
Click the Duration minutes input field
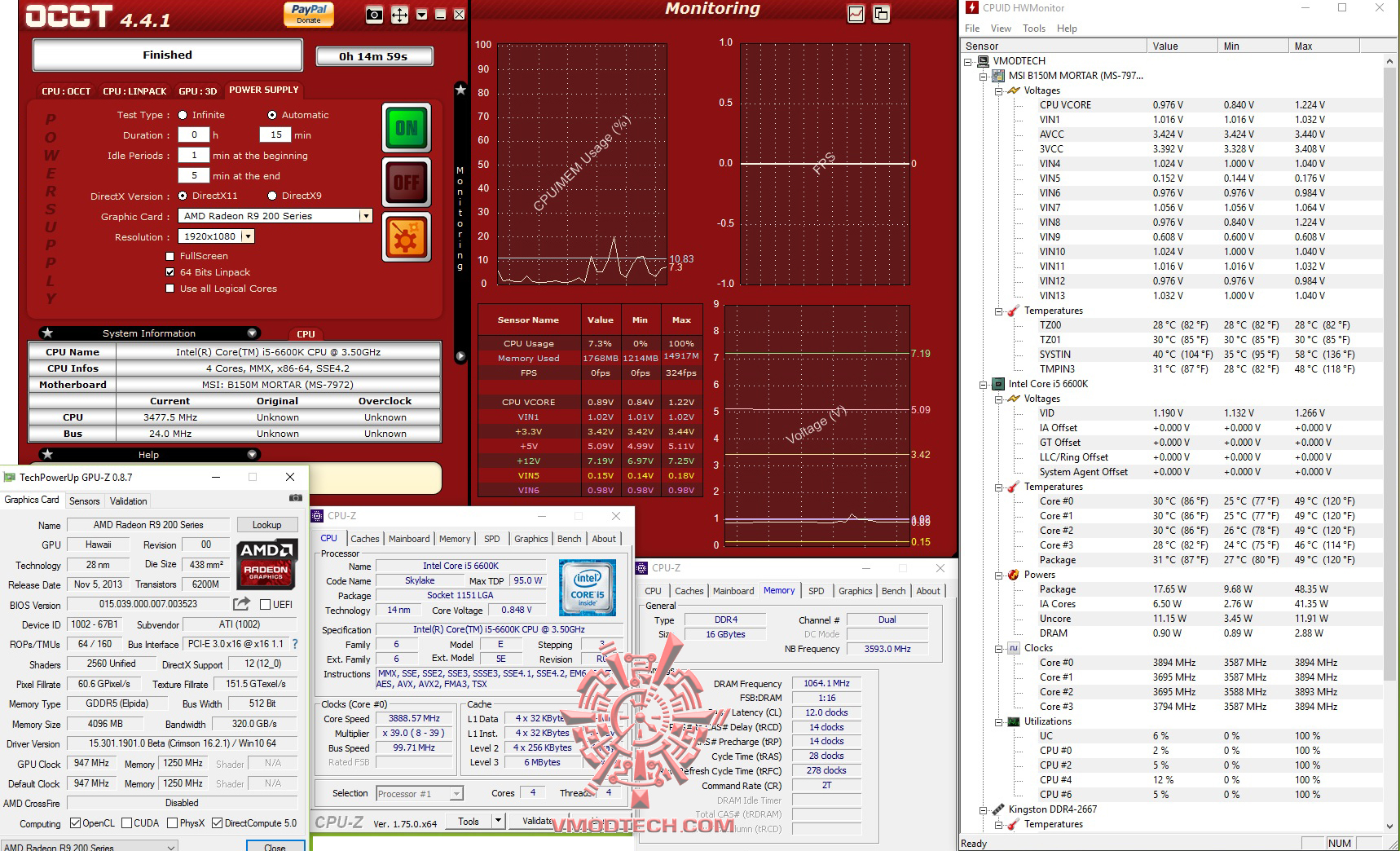point(275,135)
